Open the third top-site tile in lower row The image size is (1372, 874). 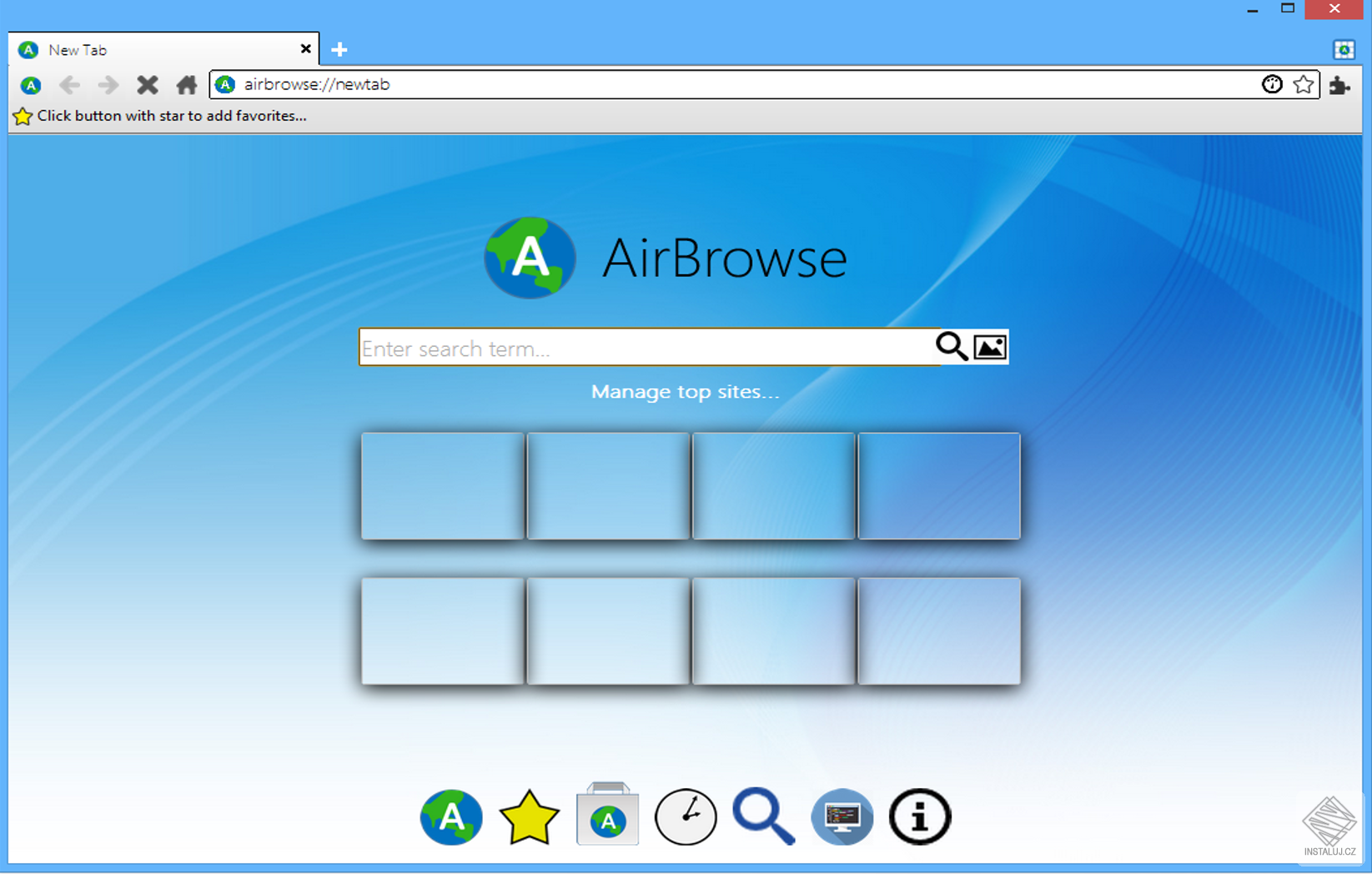(x=774, y=631)
